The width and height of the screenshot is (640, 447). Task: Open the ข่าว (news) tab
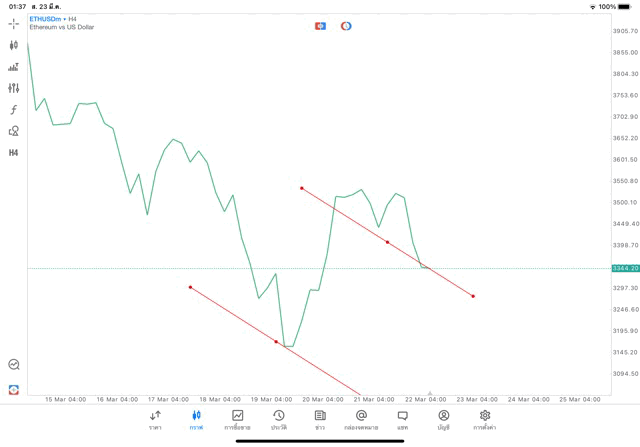pos(319,420)
